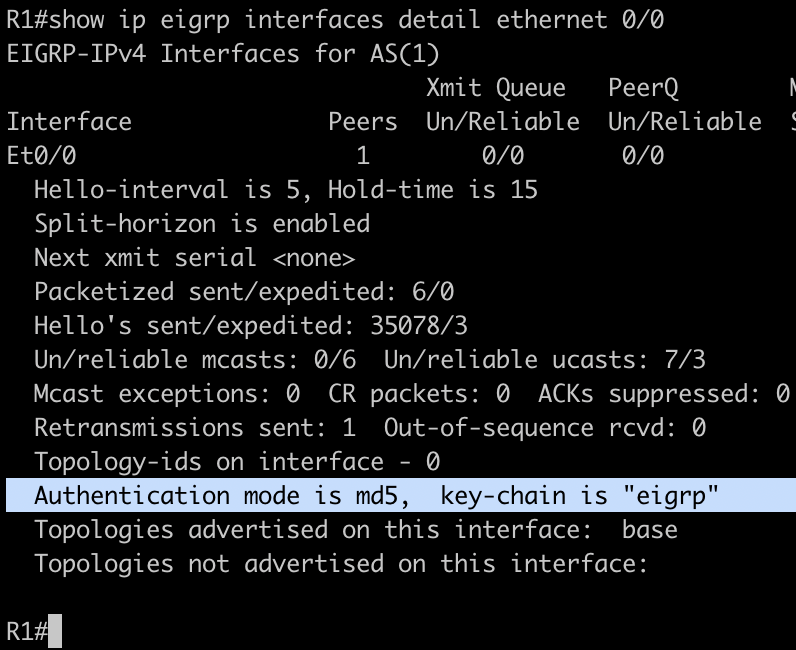Click the Topology-ids on interface line
The image size is (796, 650).
tap(236, 461)
